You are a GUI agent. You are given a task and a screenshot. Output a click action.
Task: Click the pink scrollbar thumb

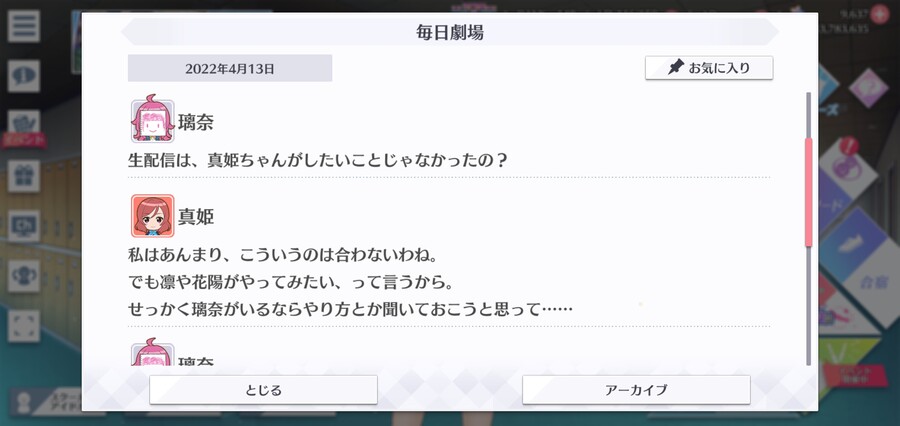[x=809, y=192]
